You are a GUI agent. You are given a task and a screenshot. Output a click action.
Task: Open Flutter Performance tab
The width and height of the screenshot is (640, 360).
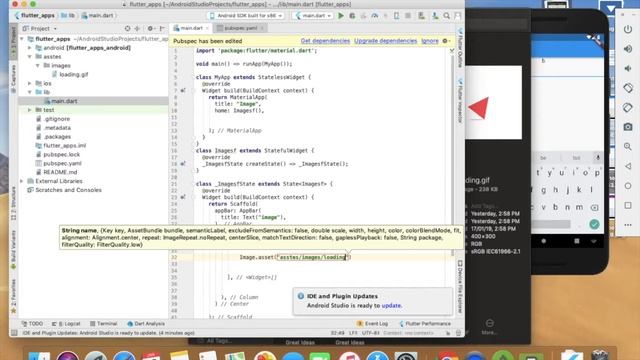point(425,324)
